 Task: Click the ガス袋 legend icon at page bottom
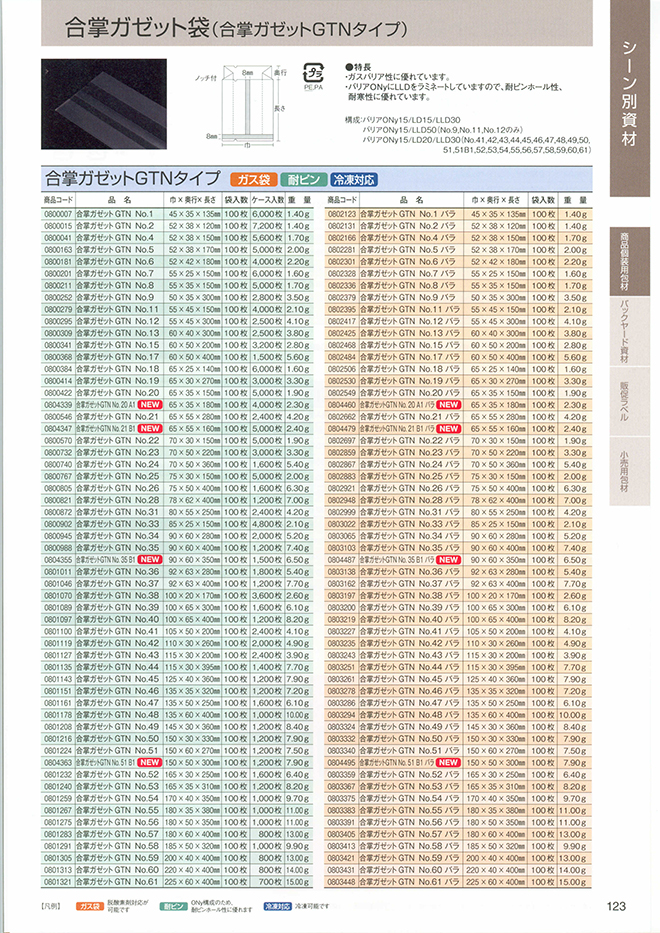[90, 905]
